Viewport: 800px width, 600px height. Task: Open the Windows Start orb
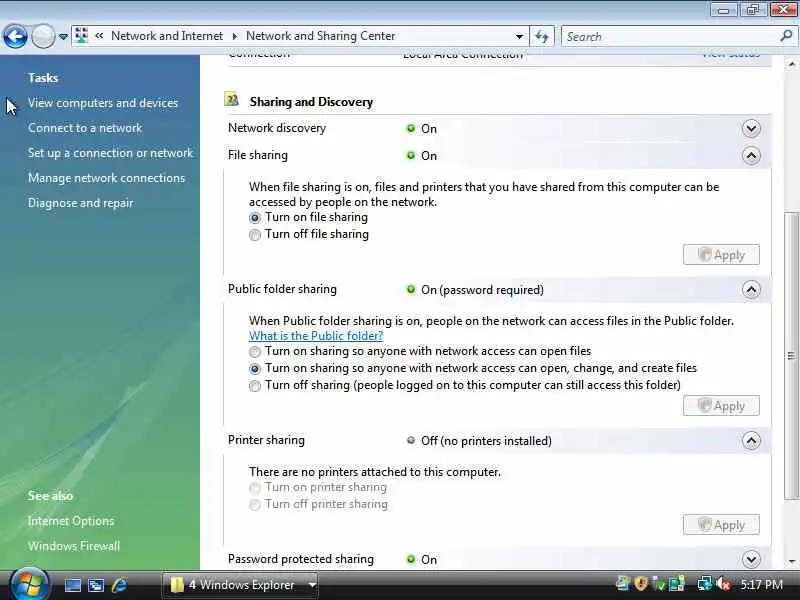(x=29, y=585)
